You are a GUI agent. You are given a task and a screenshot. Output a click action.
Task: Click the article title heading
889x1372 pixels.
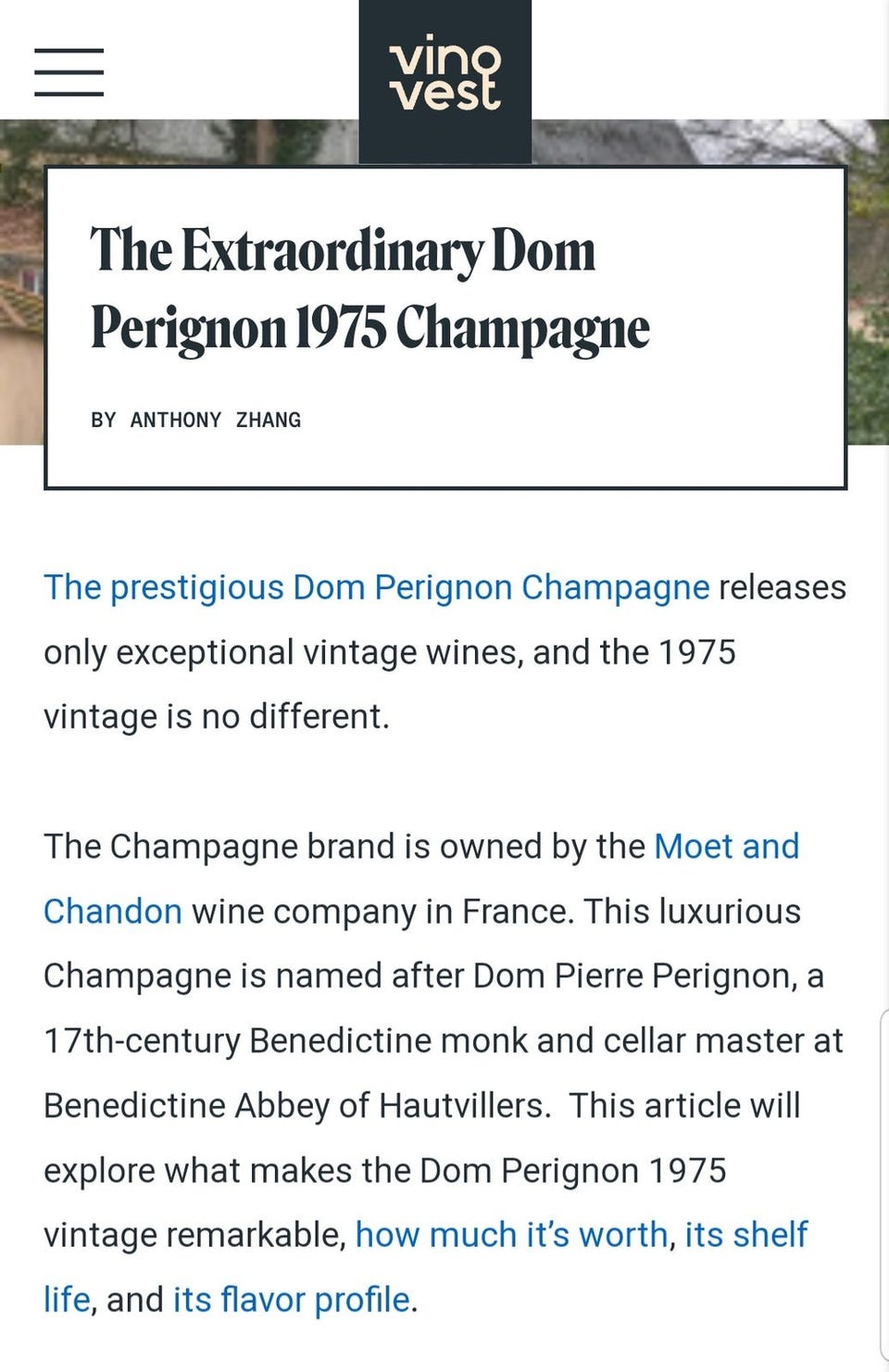click(369, 288)
